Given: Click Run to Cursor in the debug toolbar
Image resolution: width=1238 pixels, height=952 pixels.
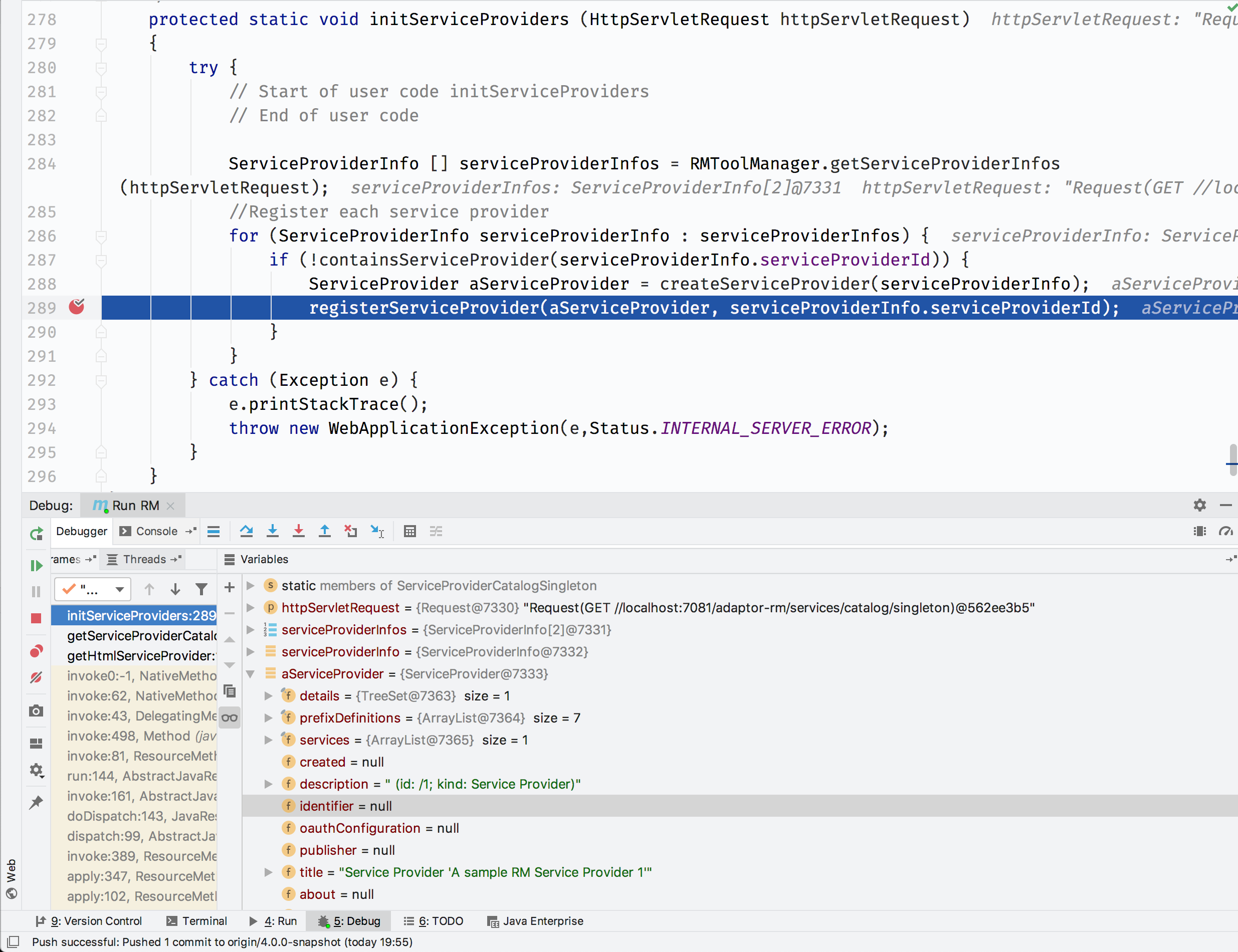Looking at the screenshot, I should tap(377, 531).
